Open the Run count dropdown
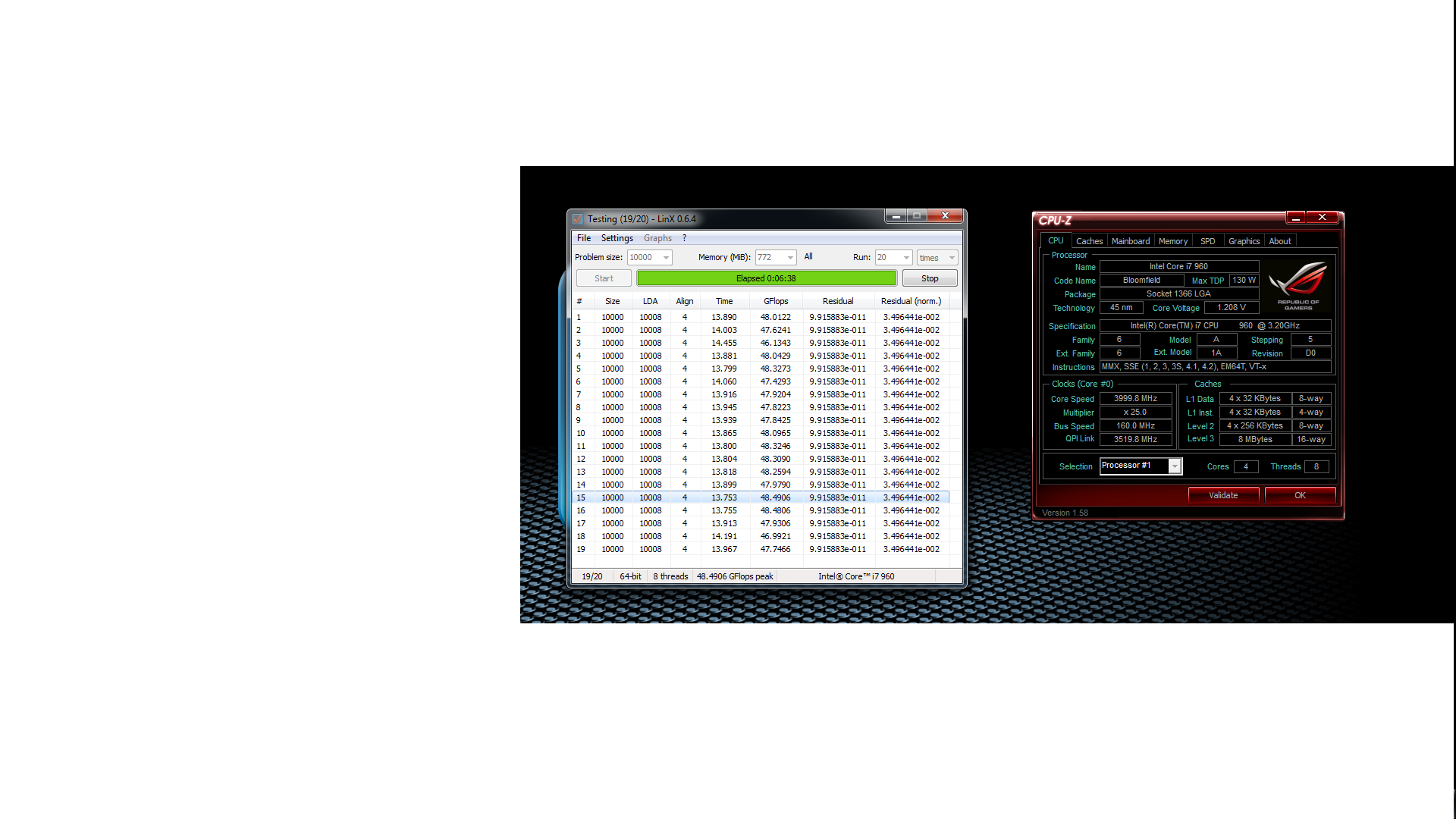 [905, 258]
